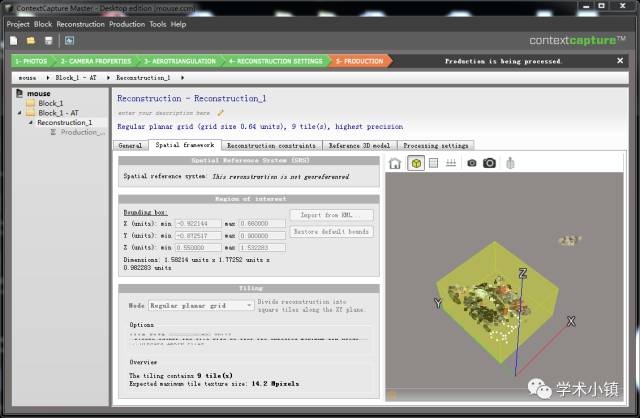This screenshot has height=418, width=640.
Task: Click the large camera snapshot icon
Action: [x=489, y=163]
